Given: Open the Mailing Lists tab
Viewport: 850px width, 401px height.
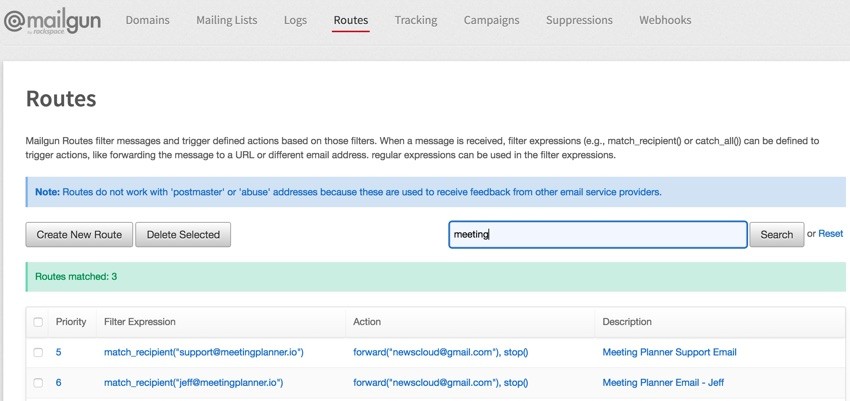Looking at the screenshot, I should [227, 20].
